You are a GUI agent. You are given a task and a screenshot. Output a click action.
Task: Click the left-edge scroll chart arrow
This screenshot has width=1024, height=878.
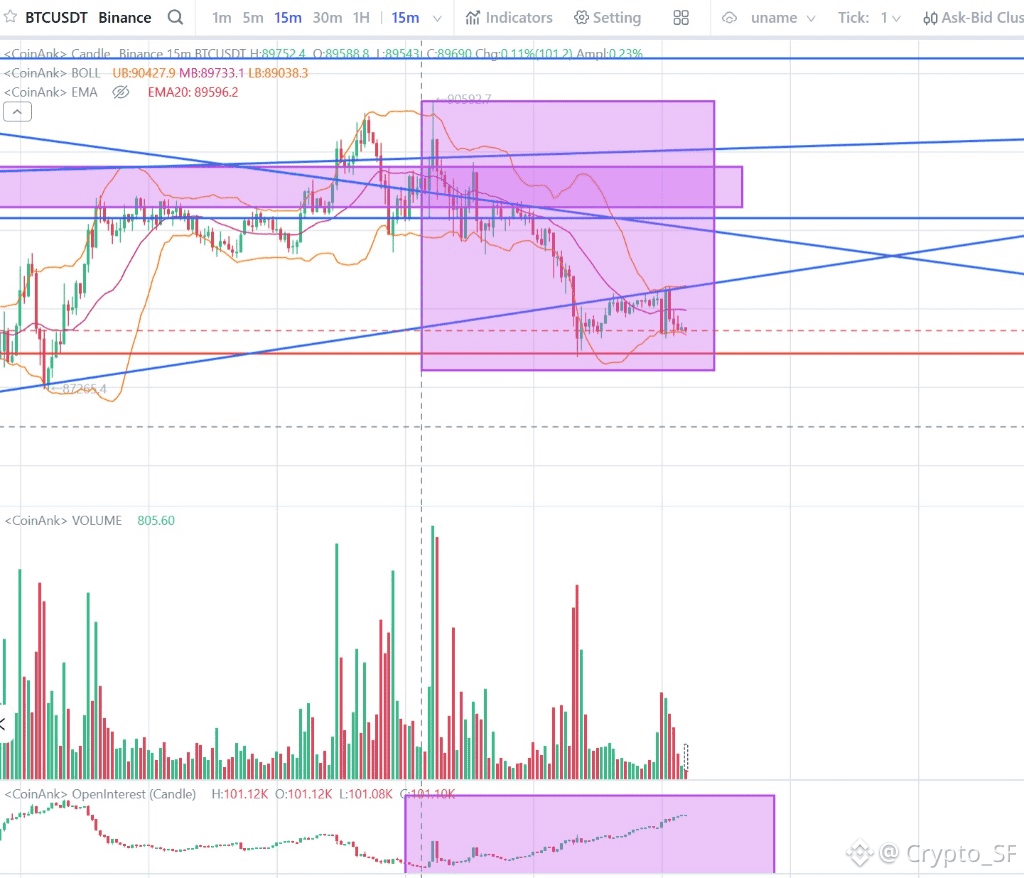pyautogui.click(x=3, y=724)
